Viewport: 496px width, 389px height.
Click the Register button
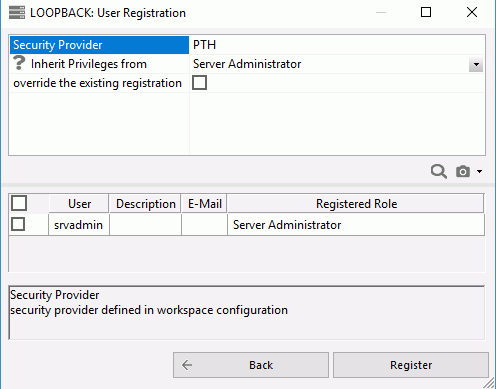click(411, 365)
